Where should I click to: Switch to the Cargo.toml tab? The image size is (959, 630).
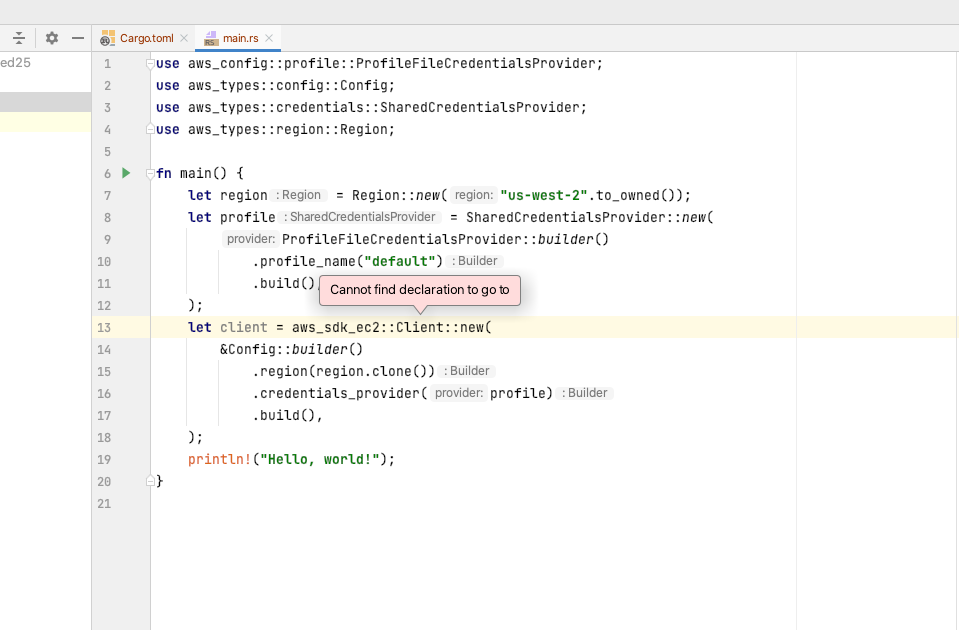tap(145, 37)
